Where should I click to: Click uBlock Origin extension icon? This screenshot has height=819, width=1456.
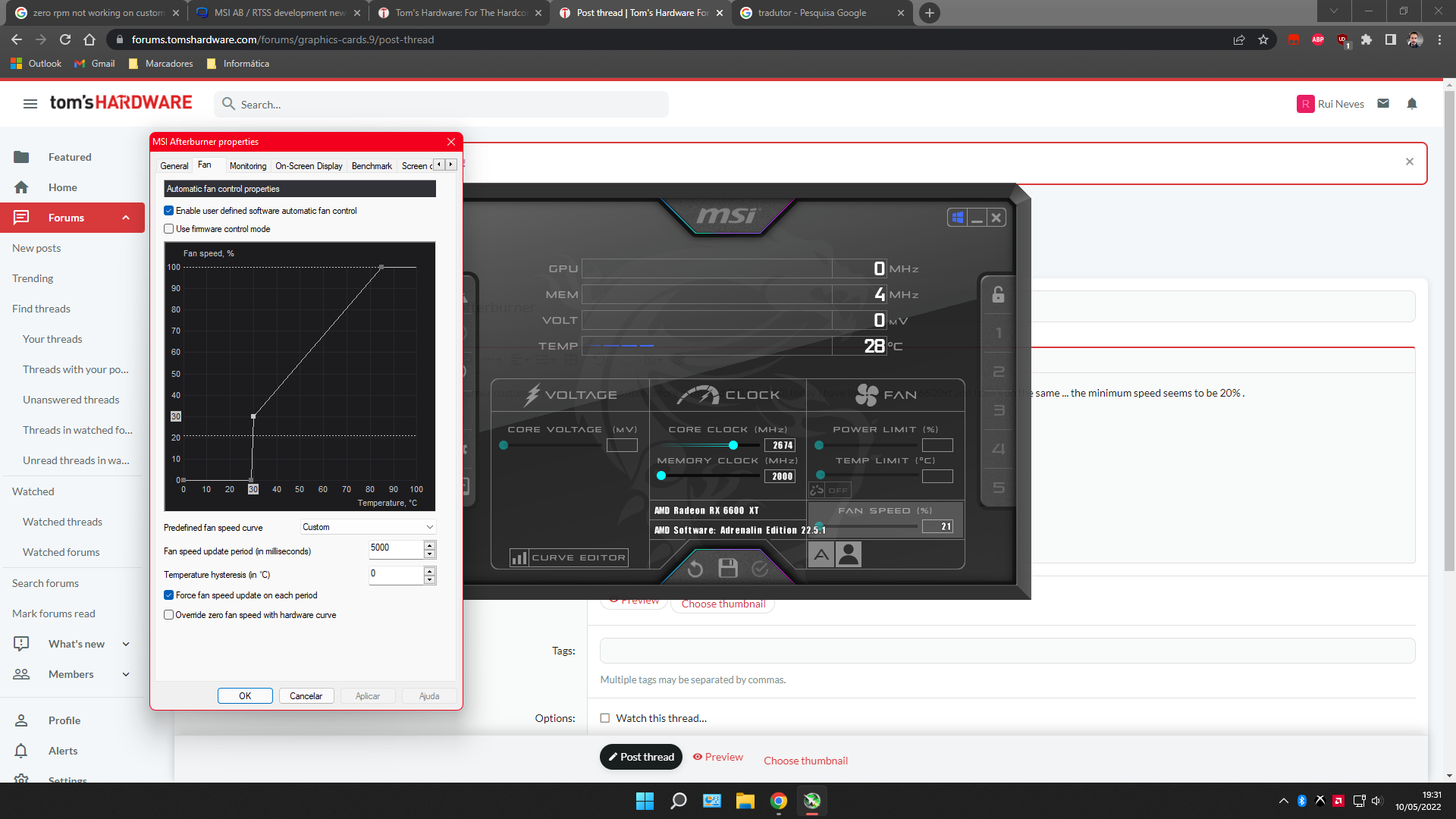coord(1343,39)
